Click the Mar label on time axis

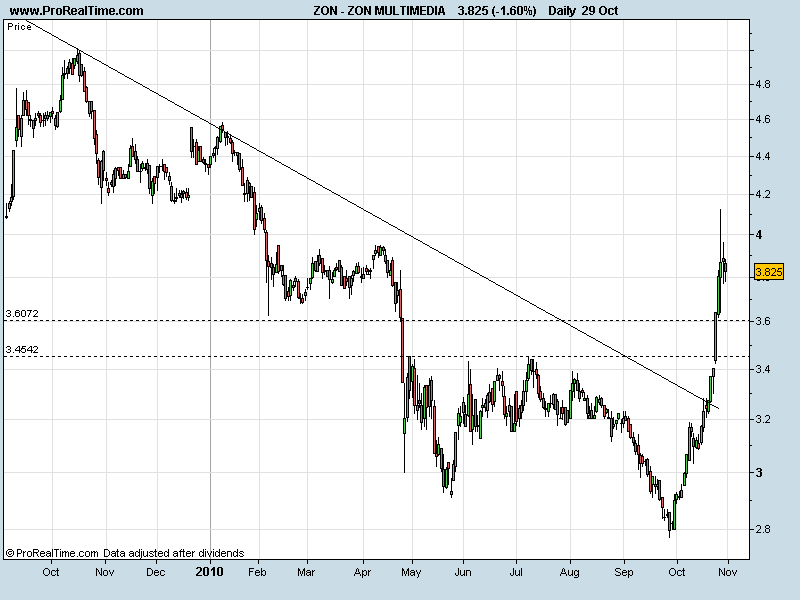(306, 572)
